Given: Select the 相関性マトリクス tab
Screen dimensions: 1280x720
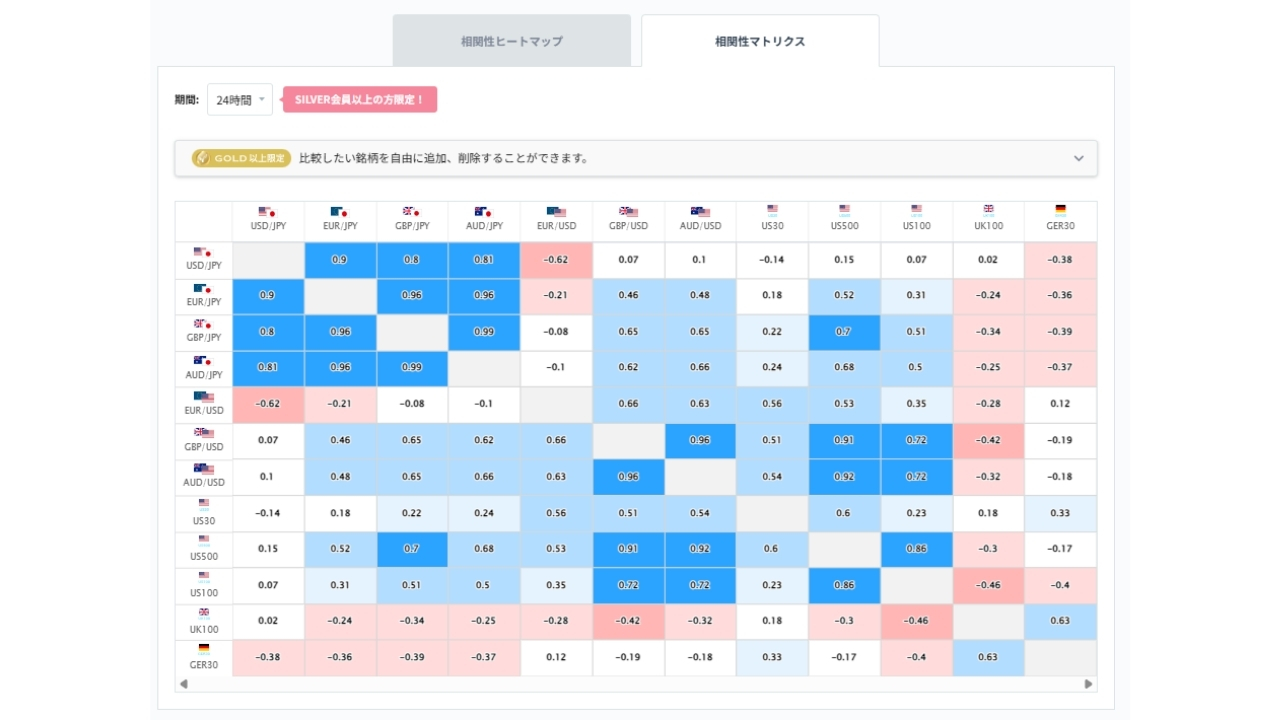Looking at the screenshot, I should [x=760, y=41].
